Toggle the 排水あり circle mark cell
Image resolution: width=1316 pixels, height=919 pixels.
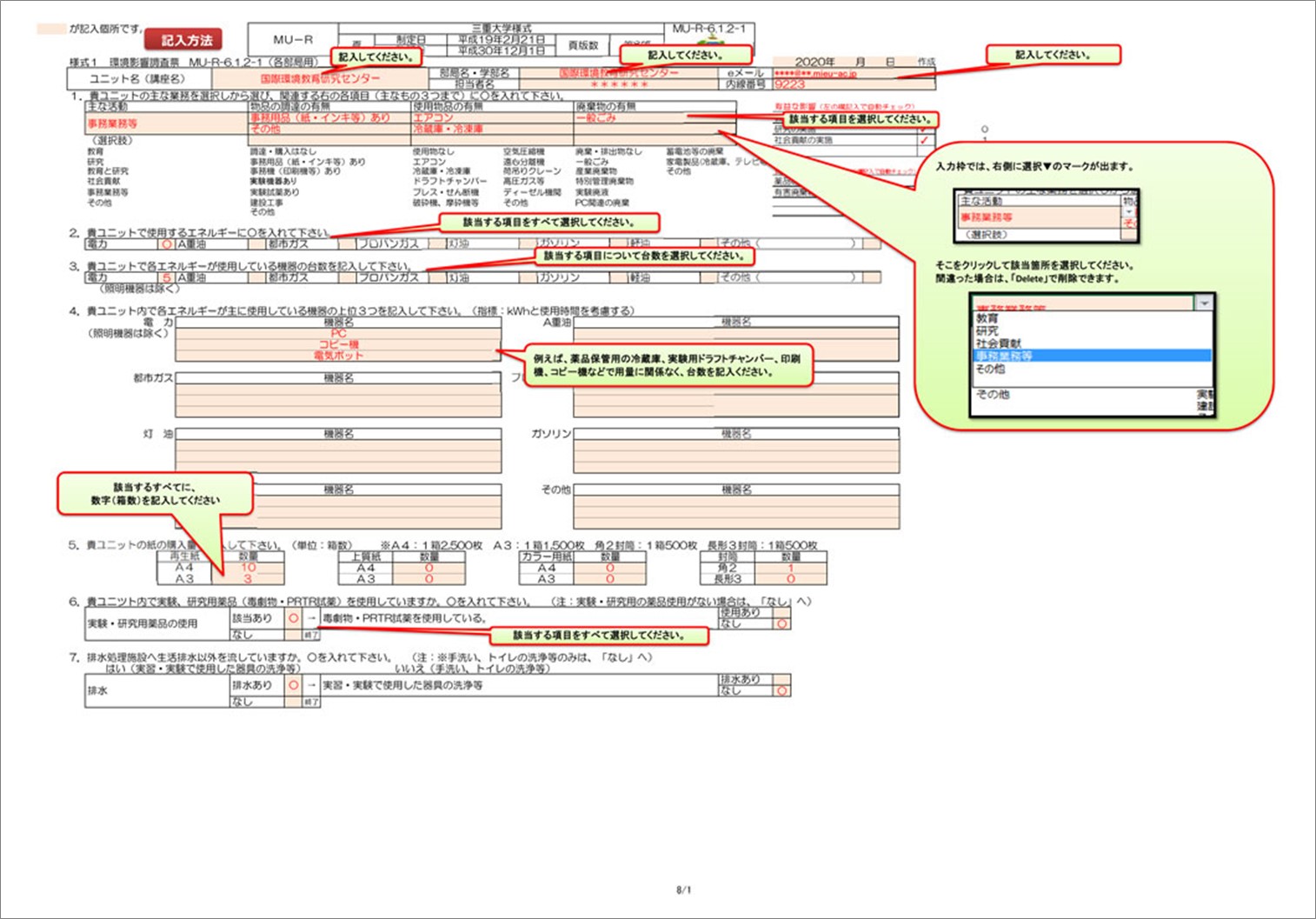tap(294, 685)
